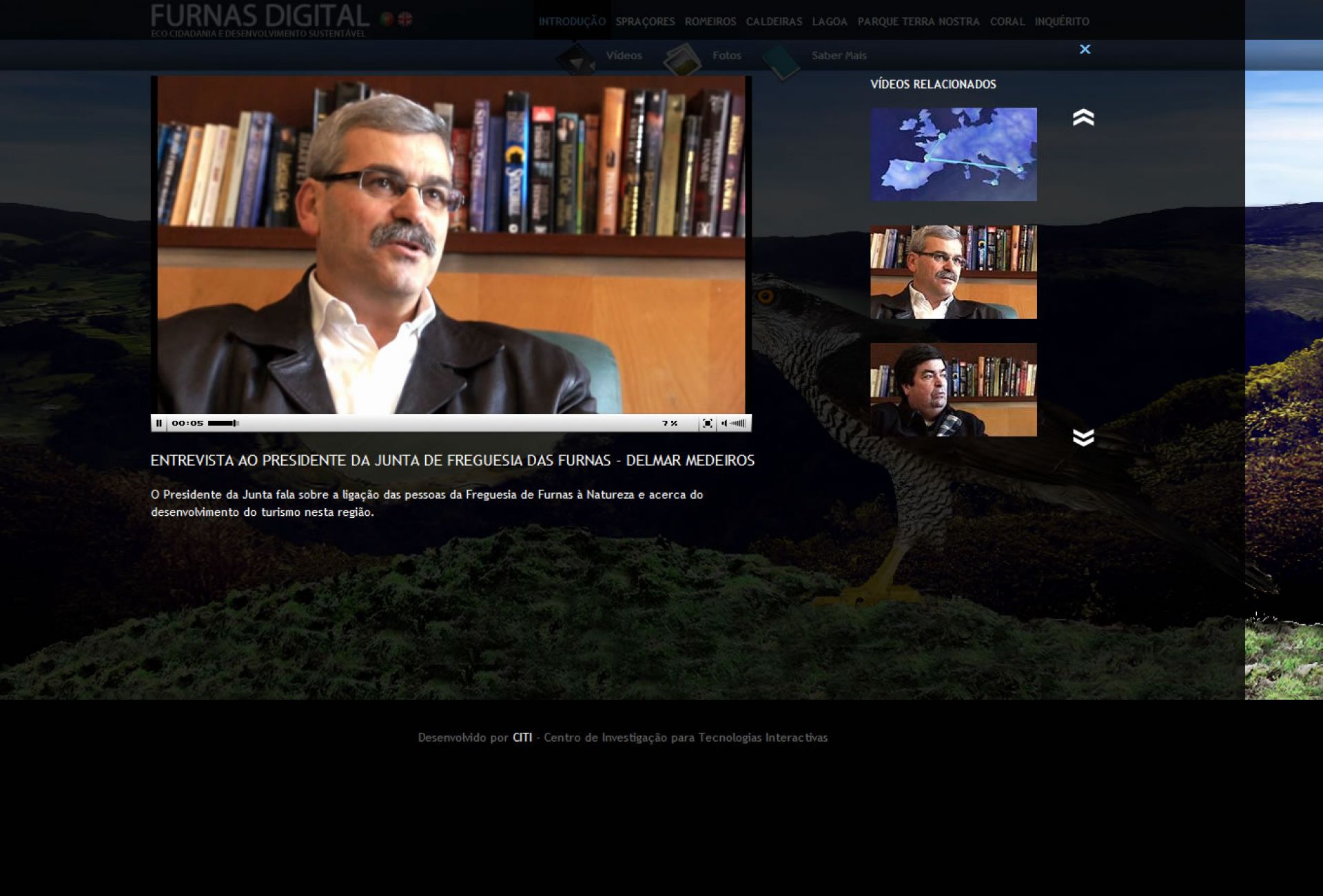Play related video of dark-haired man
This screenshot has width=1323, height=896.
953,390
